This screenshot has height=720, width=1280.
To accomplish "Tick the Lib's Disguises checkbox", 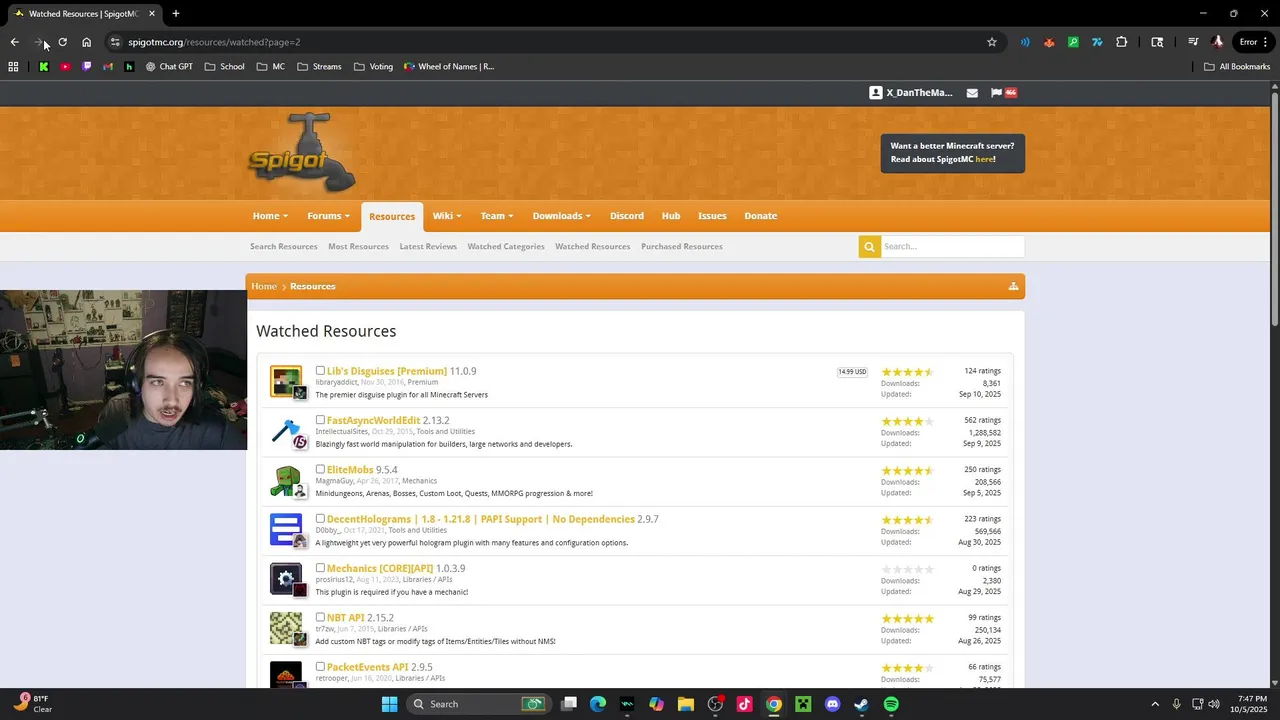I will [x=320, y=370].
